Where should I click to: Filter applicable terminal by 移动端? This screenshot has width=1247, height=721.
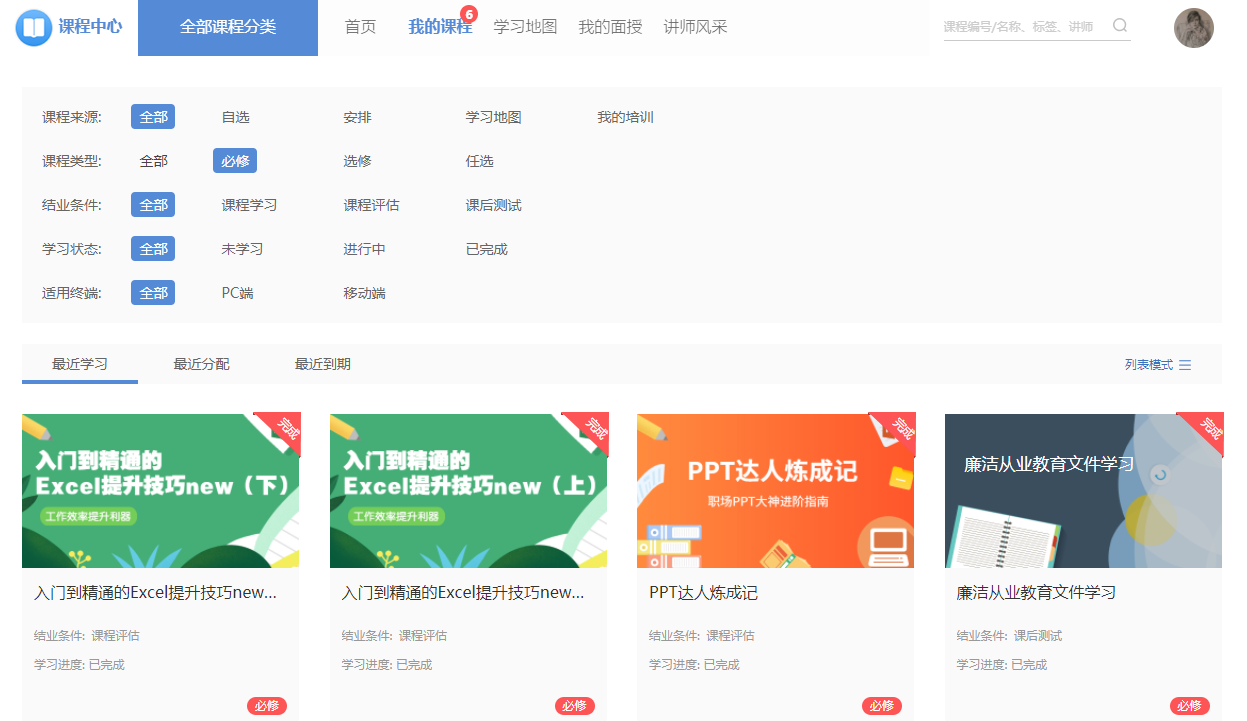(x=364, y=293)
